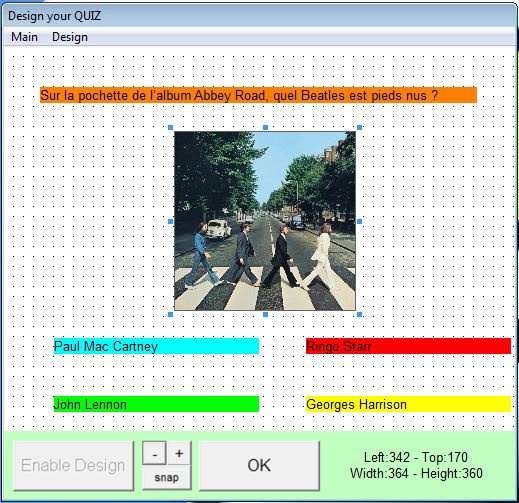Screen dimensions: 519x503
Task: Grab the left-middle resize handle of the image
Action: pos(171,221)
